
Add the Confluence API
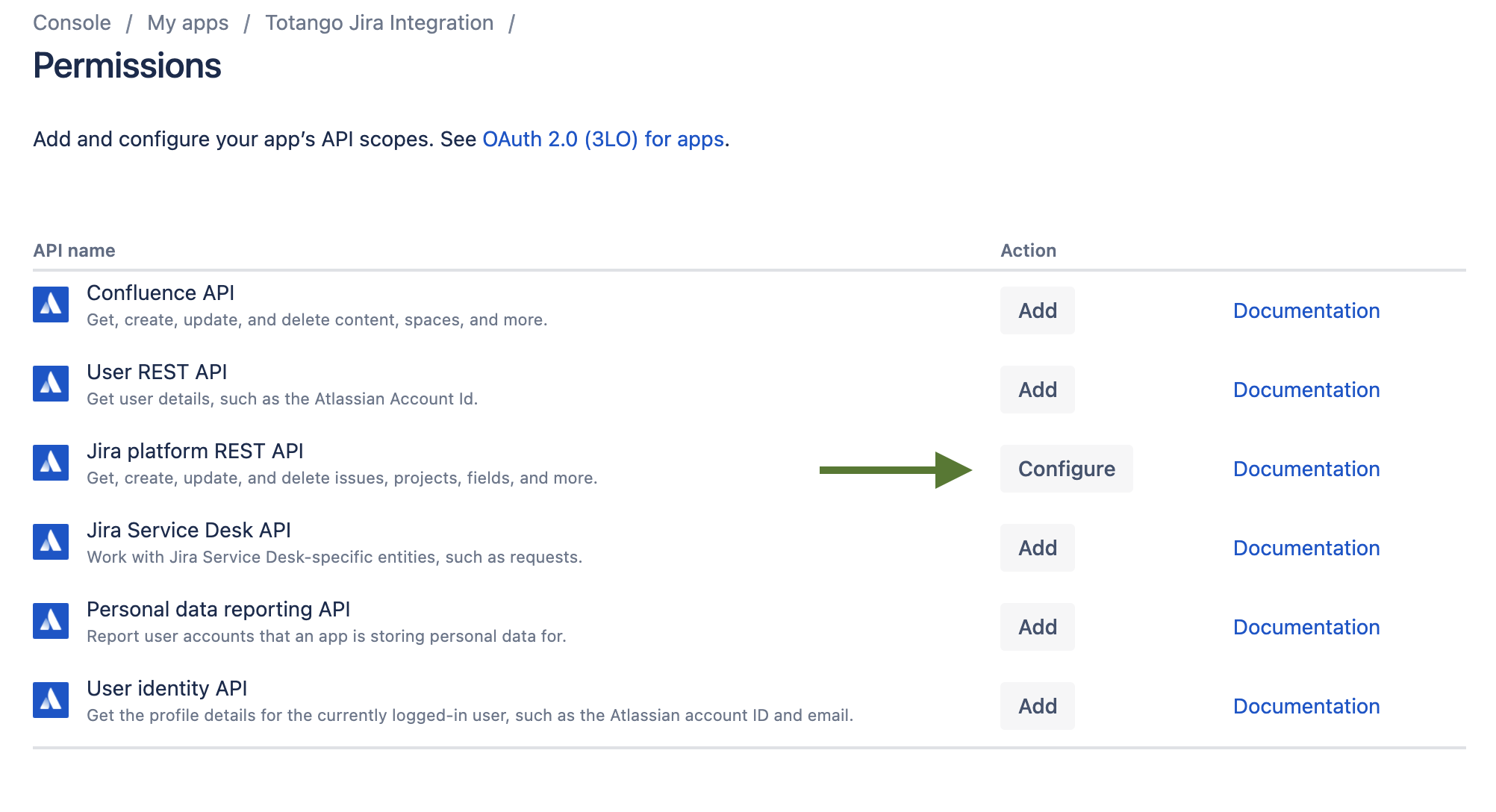1038,310
